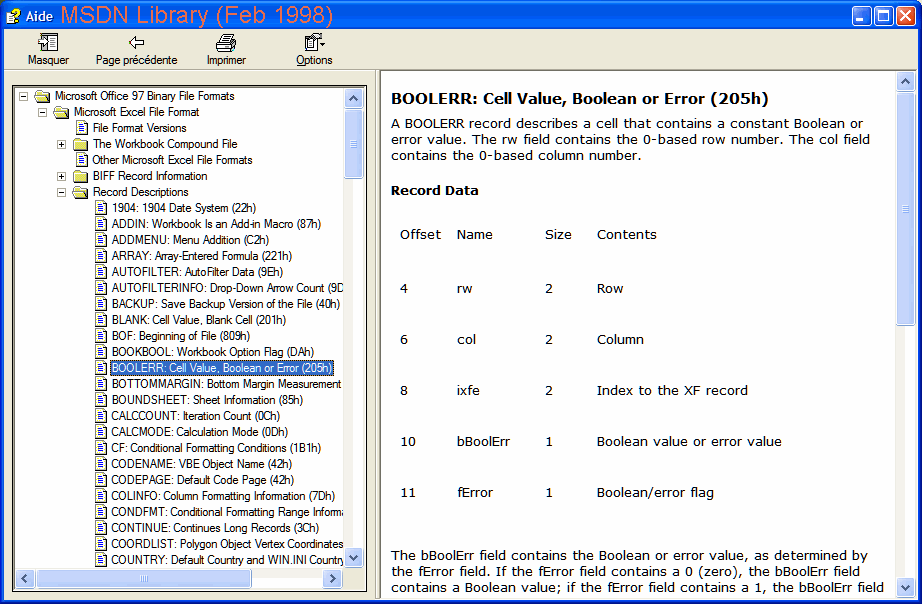Click page icon beside ARRAY: Array-Entered Formula

101,256
